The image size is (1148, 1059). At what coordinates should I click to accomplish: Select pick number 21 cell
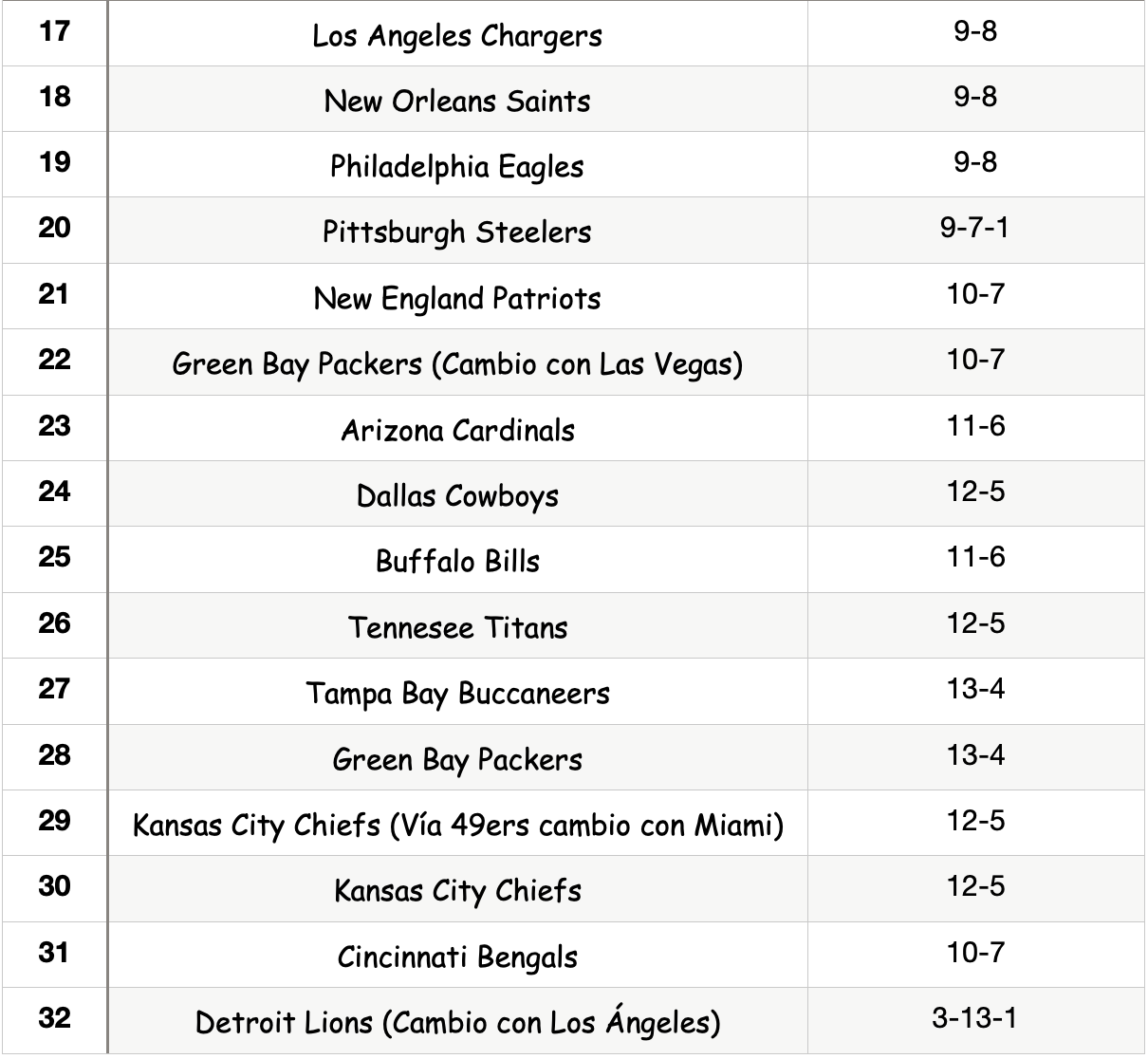[55, 295]
